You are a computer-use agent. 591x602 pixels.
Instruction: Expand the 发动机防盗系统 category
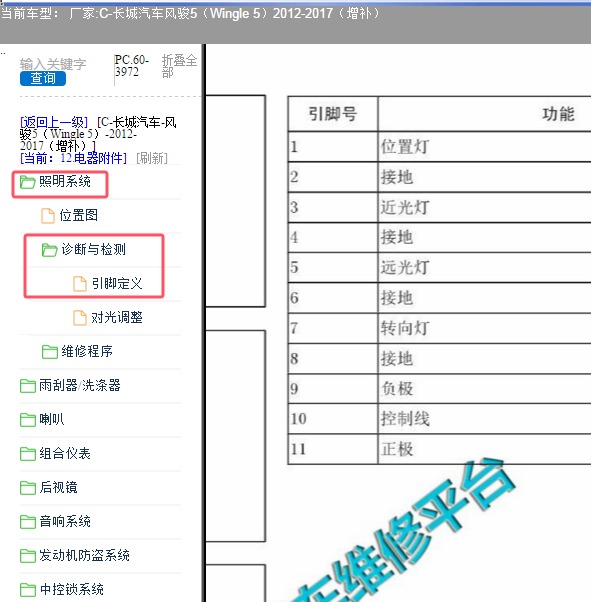coord(84,555)
